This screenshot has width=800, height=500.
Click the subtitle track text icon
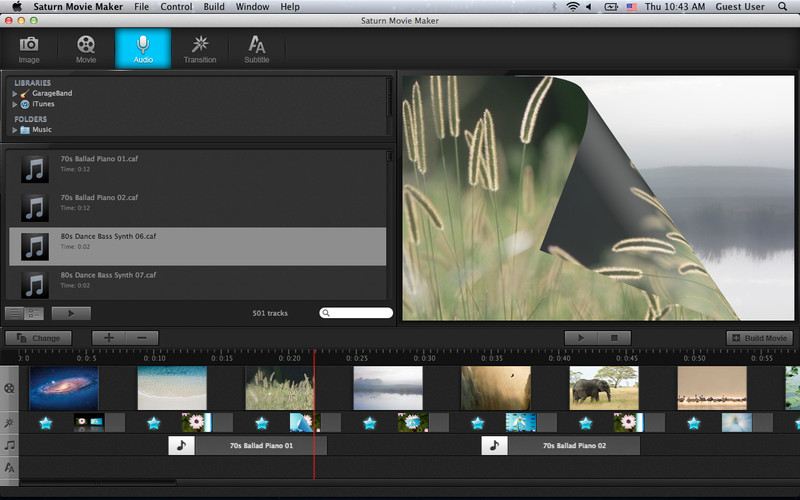pyautogui.click(x=9, y=467)
